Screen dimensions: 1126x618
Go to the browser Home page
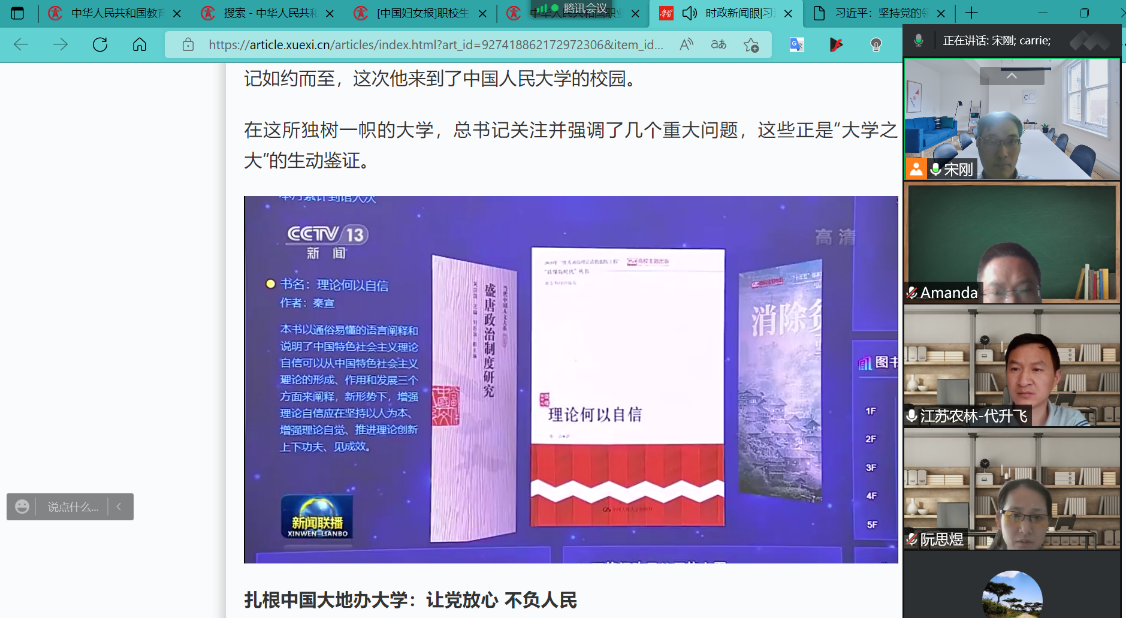coord(140,45)
